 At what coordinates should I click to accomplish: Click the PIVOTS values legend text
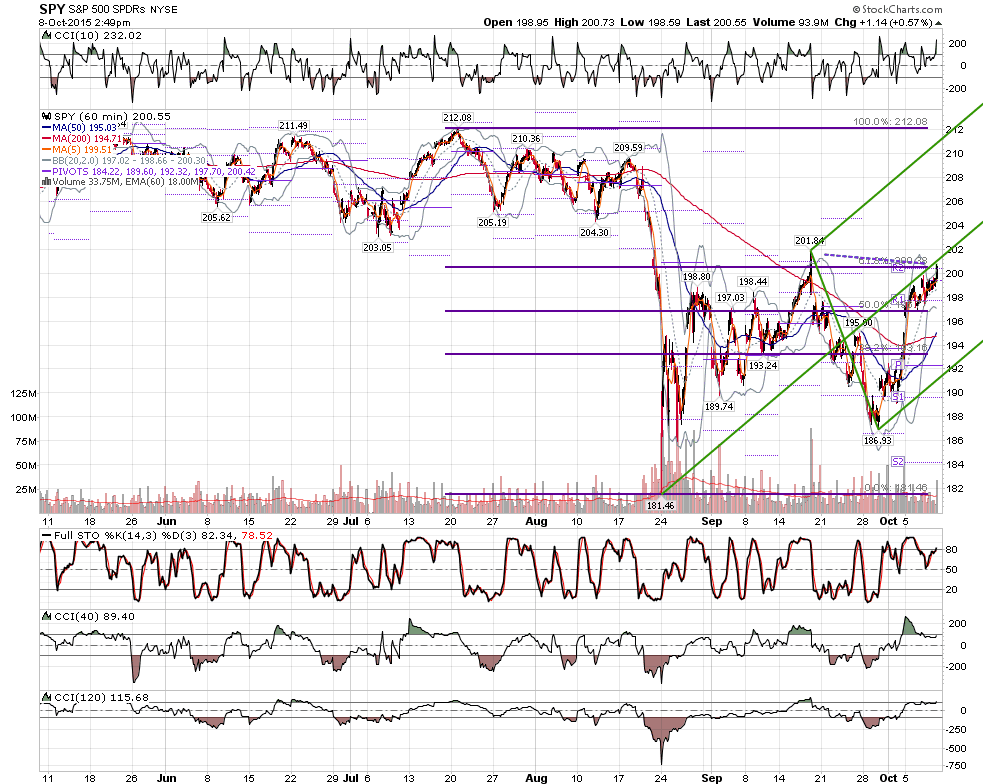click(154, 171)
